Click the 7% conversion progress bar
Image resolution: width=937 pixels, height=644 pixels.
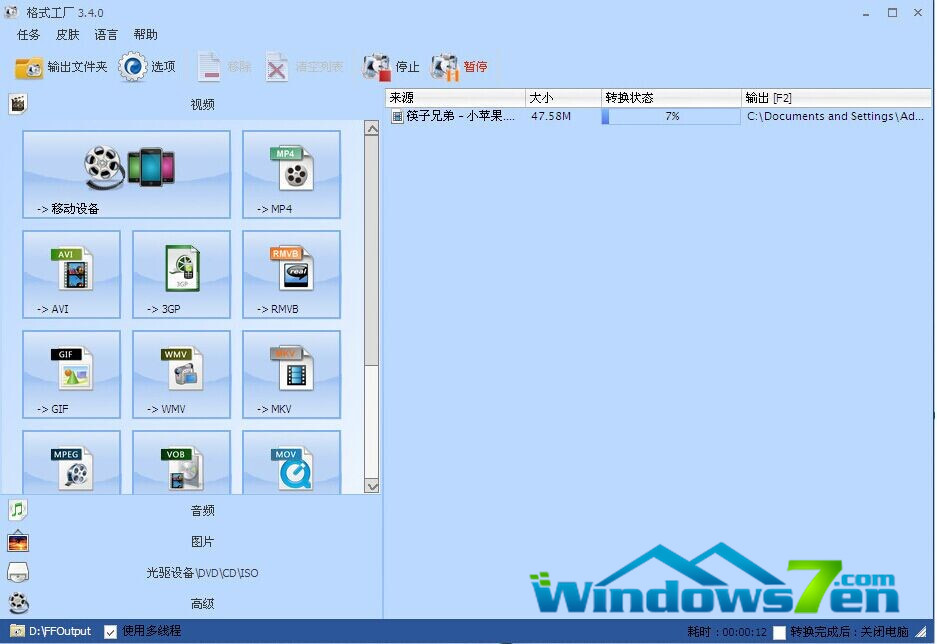click(x=671, y=117)
